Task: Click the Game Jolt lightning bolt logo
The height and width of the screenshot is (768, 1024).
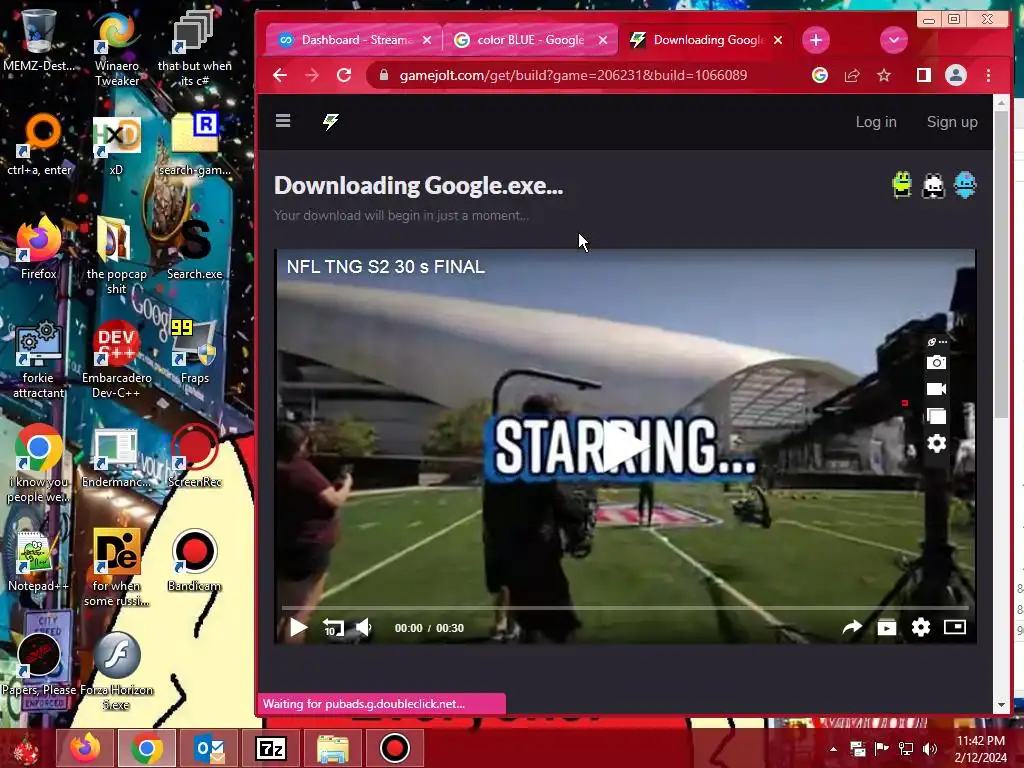Action: [x=330, y=121]
